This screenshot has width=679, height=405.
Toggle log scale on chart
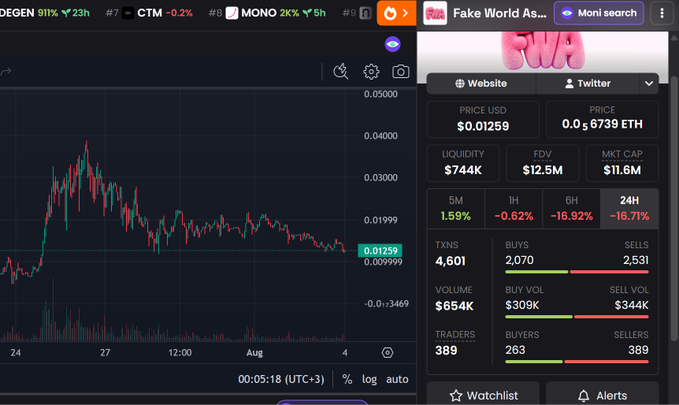pos(369,379)
